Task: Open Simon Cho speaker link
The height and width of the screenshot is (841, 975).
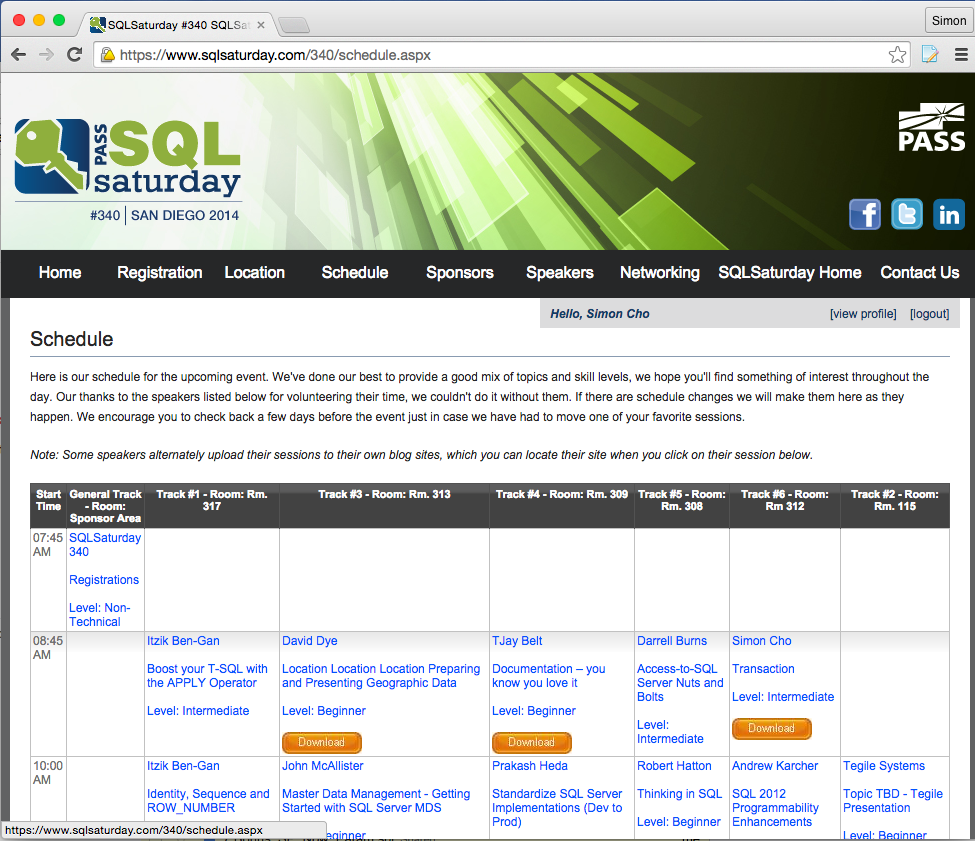Action: point(761,641)
